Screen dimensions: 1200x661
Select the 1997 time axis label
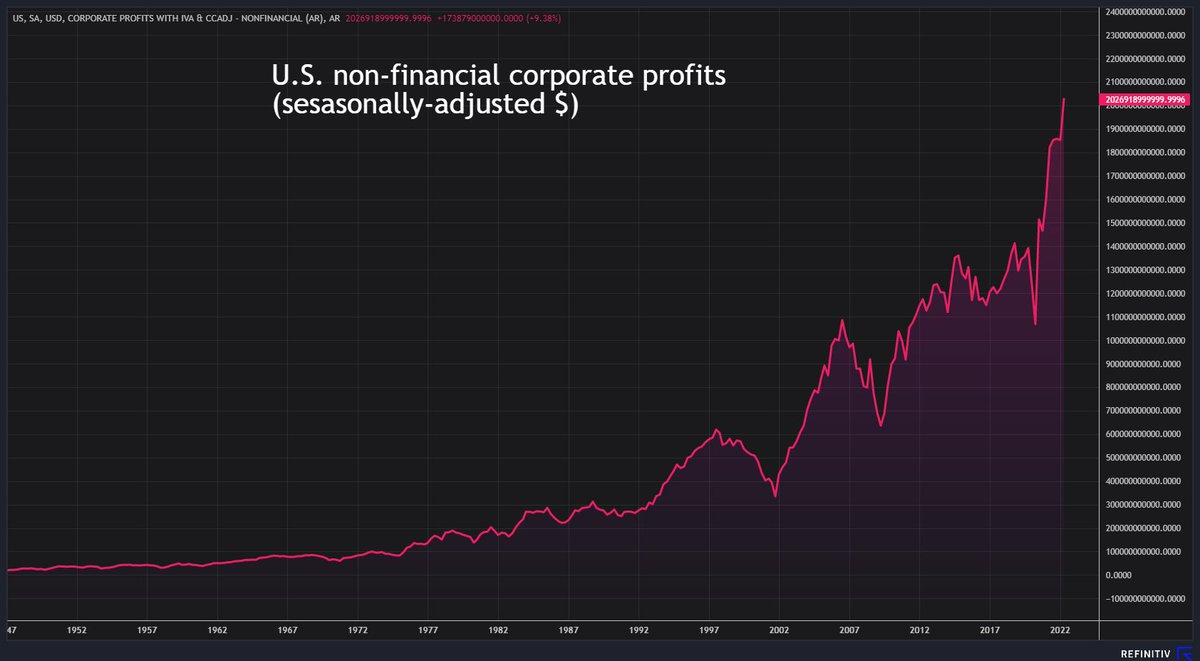709,631
